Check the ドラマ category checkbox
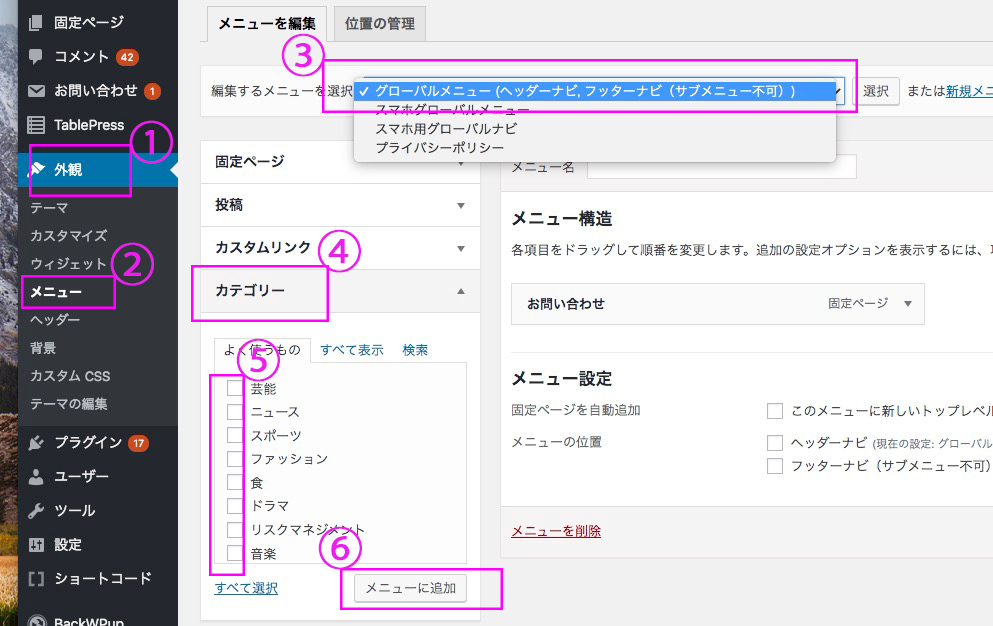 pyautogui.click(x=235, y=505)
